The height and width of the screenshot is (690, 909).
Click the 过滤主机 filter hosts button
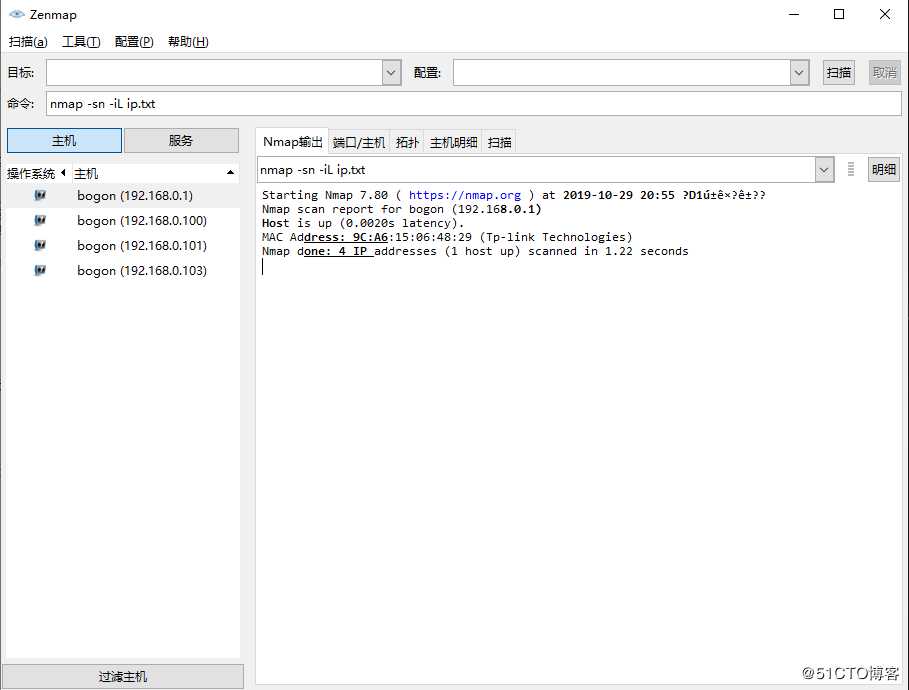click(122, 677)
